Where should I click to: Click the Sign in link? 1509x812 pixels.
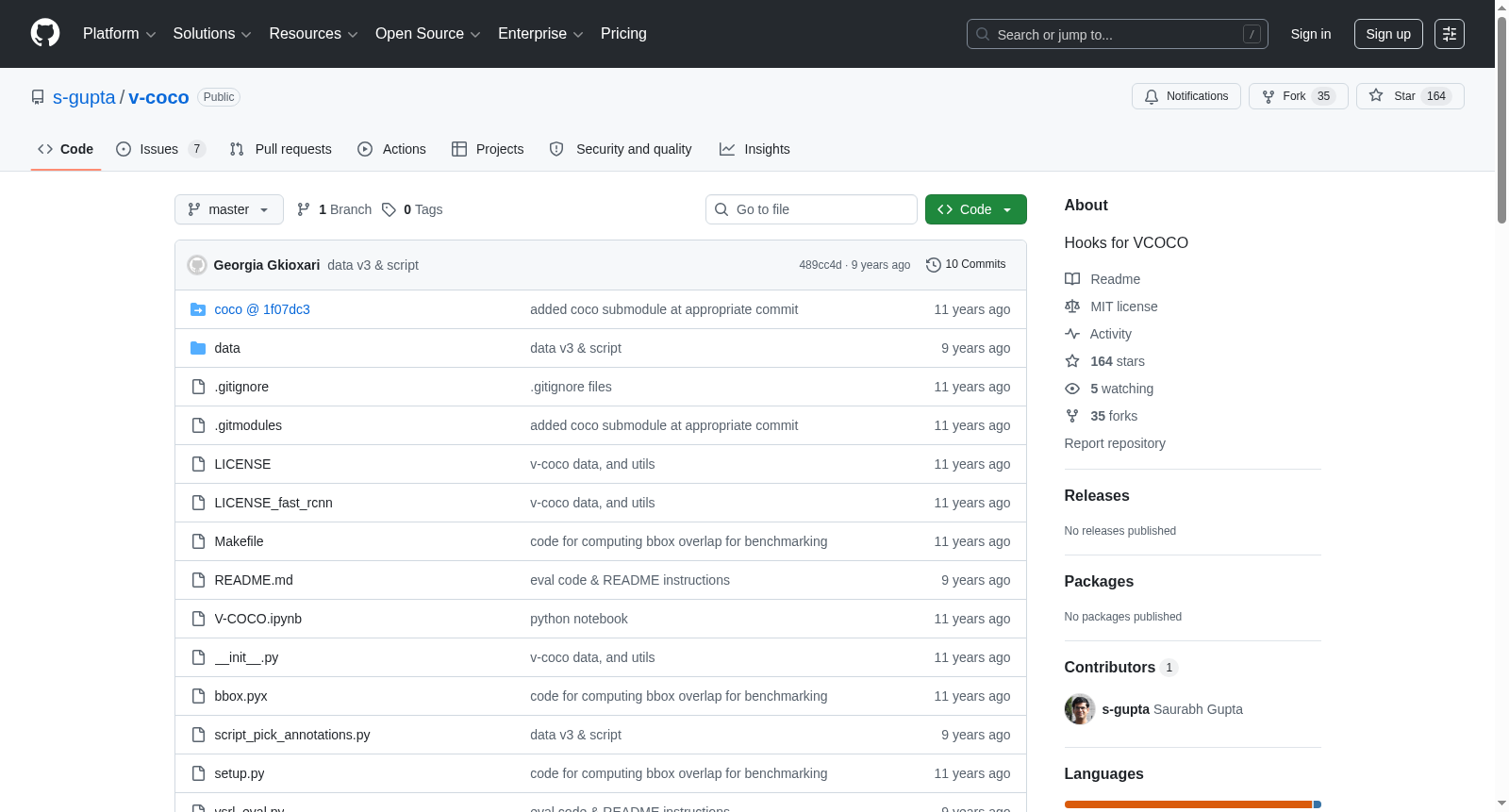tap(1311, 34)
